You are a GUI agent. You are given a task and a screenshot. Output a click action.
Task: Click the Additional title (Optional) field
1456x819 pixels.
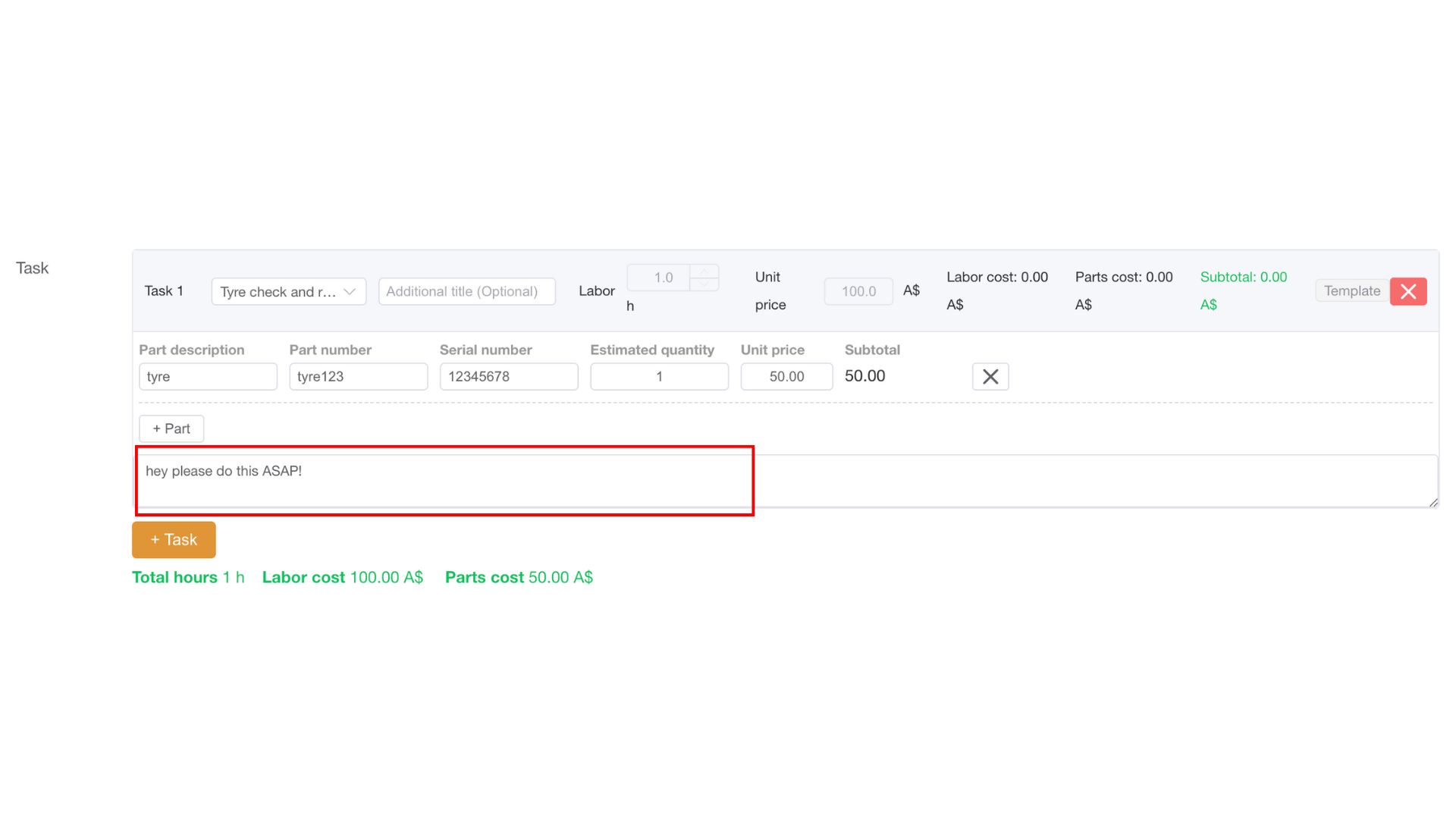[x=466, y=291]
